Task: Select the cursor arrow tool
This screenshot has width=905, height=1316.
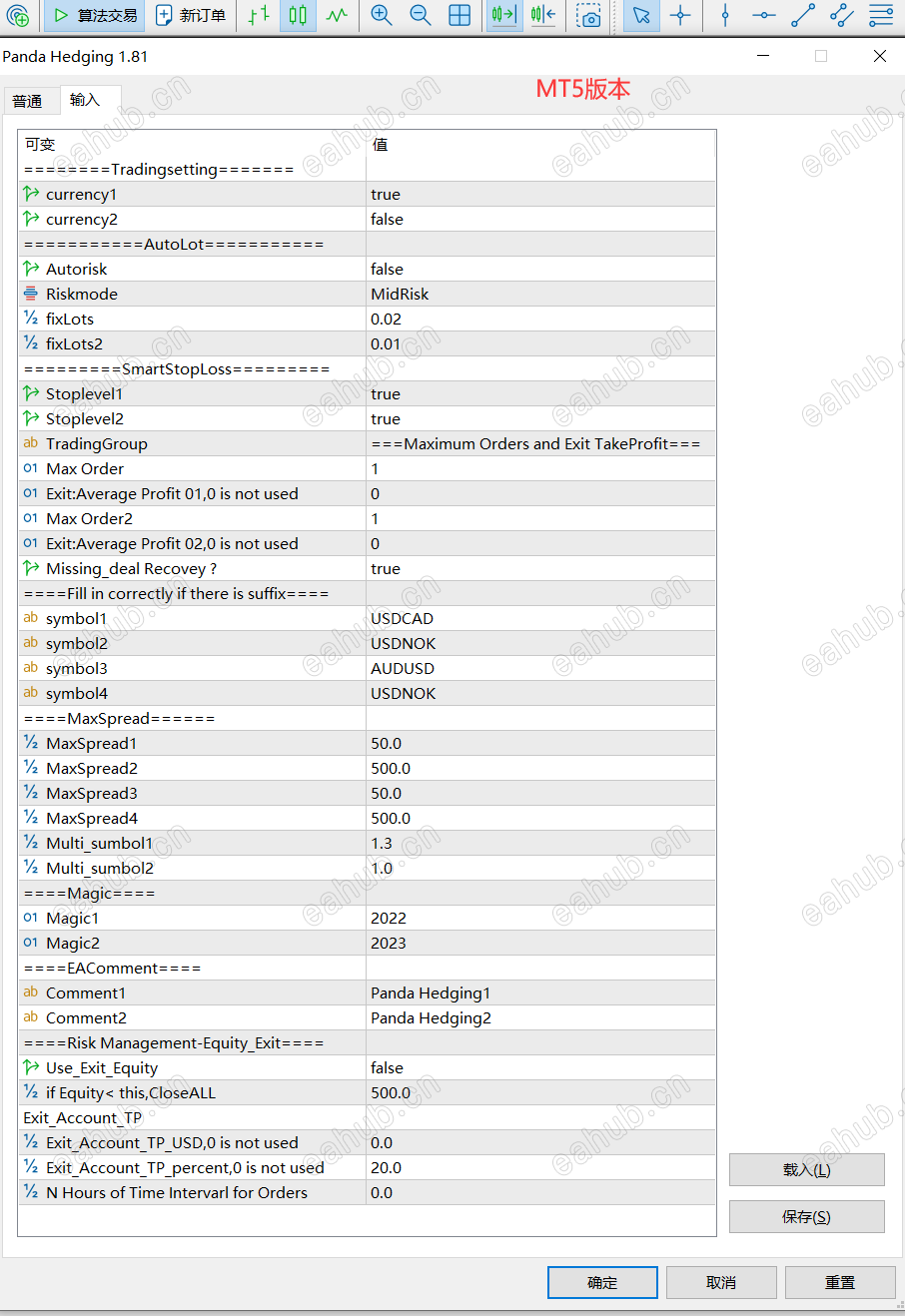Action: click(641, 16)
